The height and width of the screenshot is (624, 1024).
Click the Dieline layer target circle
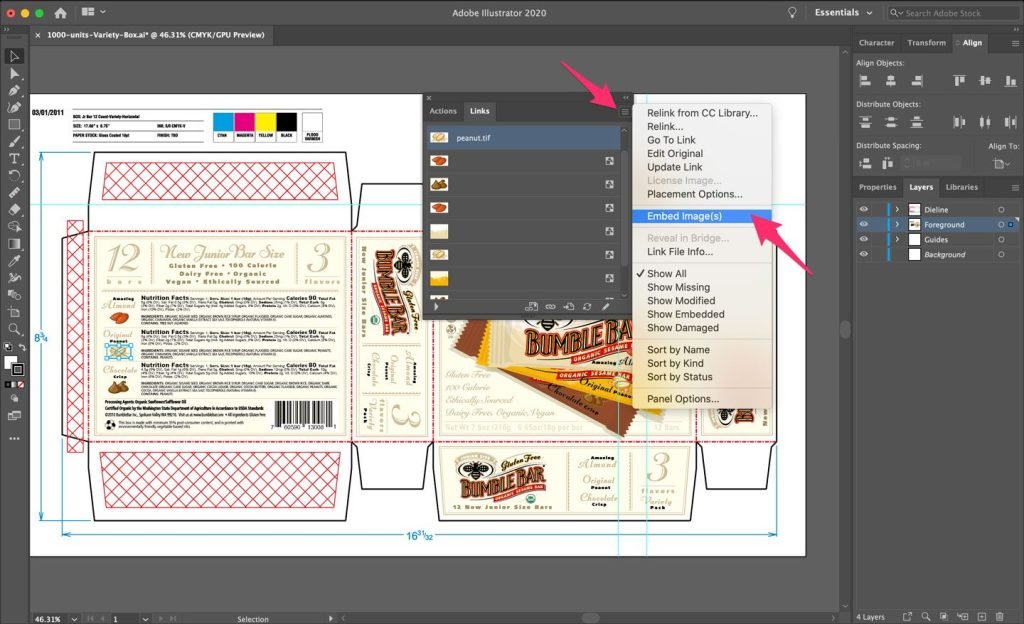(1000, 210)
